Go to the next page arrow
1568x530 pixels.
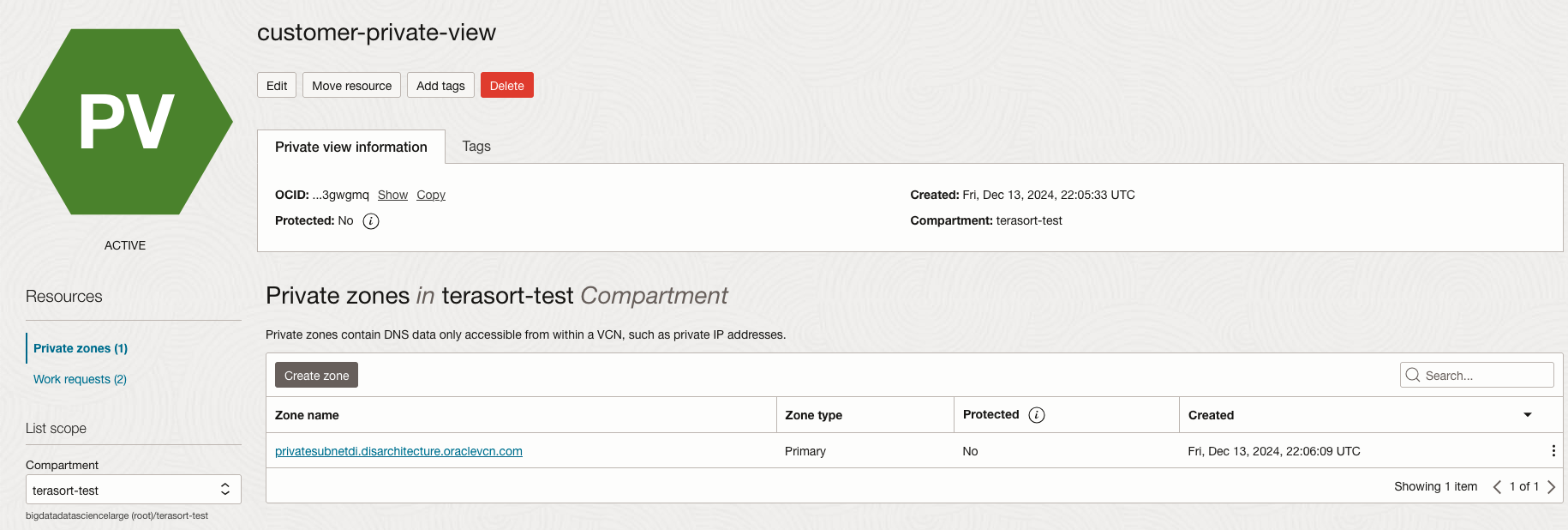coord(1551,487)
